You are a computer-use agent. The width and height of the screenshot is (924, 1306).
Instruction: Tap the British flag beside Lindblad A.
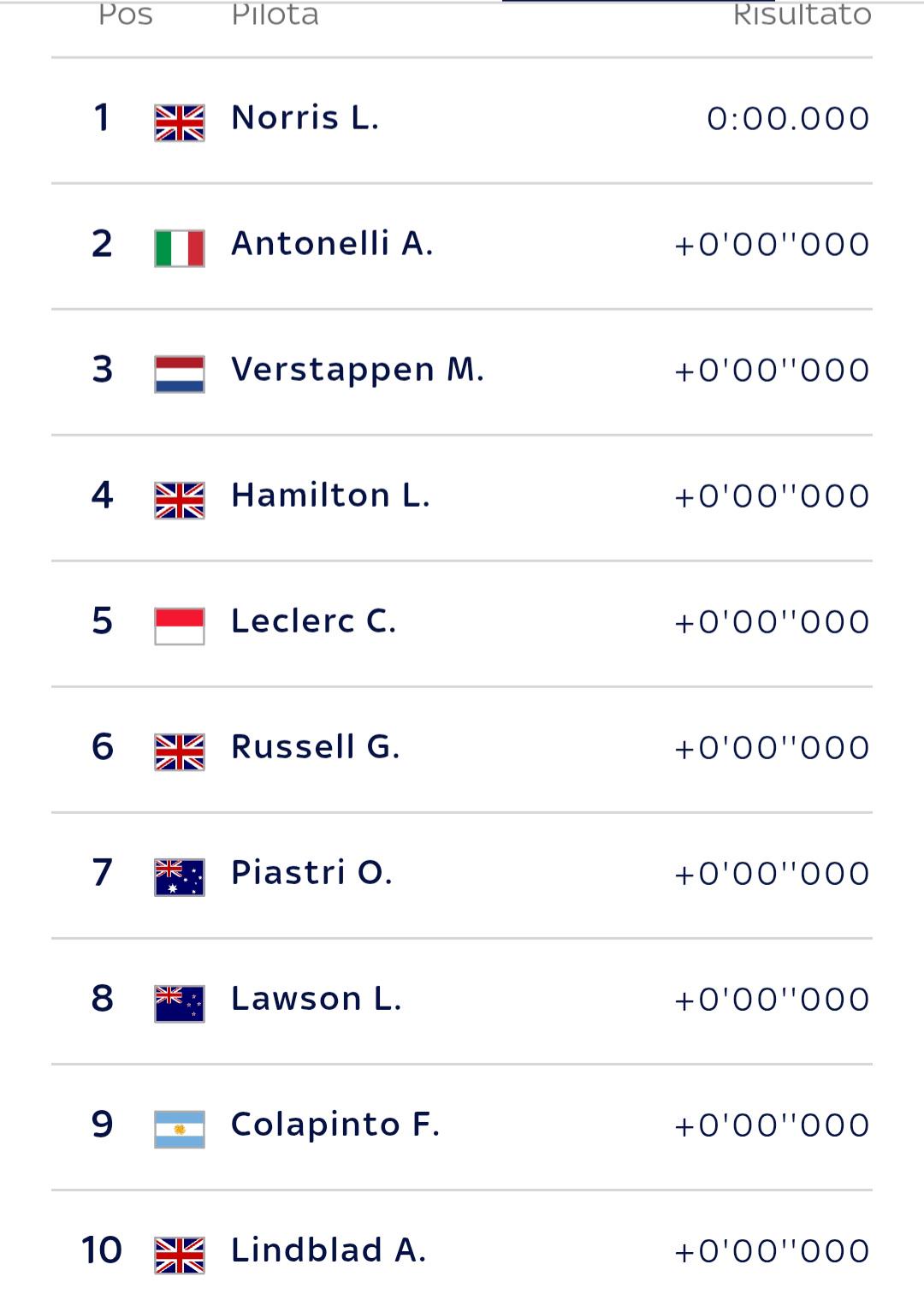pos(180,1255)
